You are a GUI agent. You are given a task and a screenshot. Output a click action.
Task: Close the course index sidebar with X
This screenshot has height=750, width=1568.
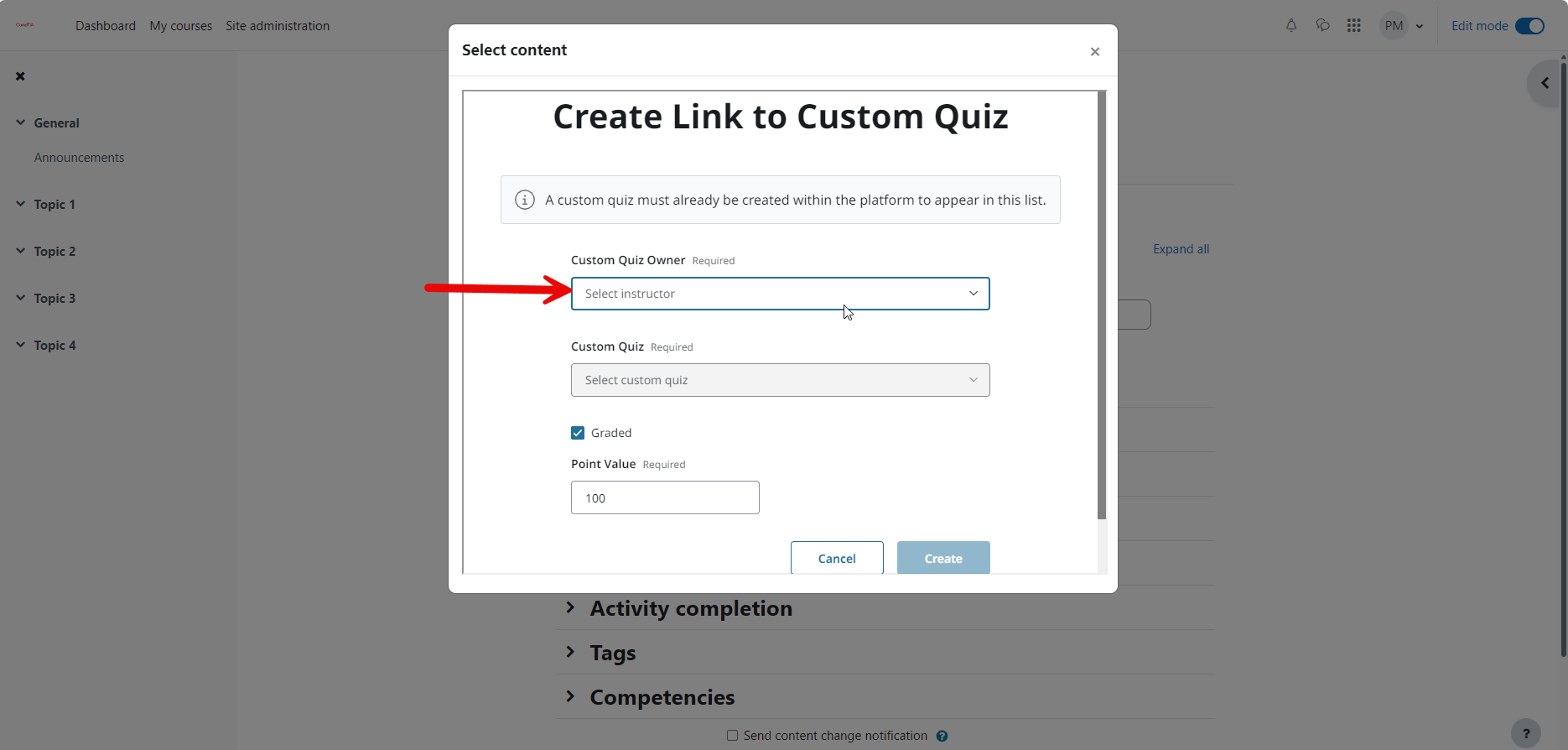coord(20,76)
